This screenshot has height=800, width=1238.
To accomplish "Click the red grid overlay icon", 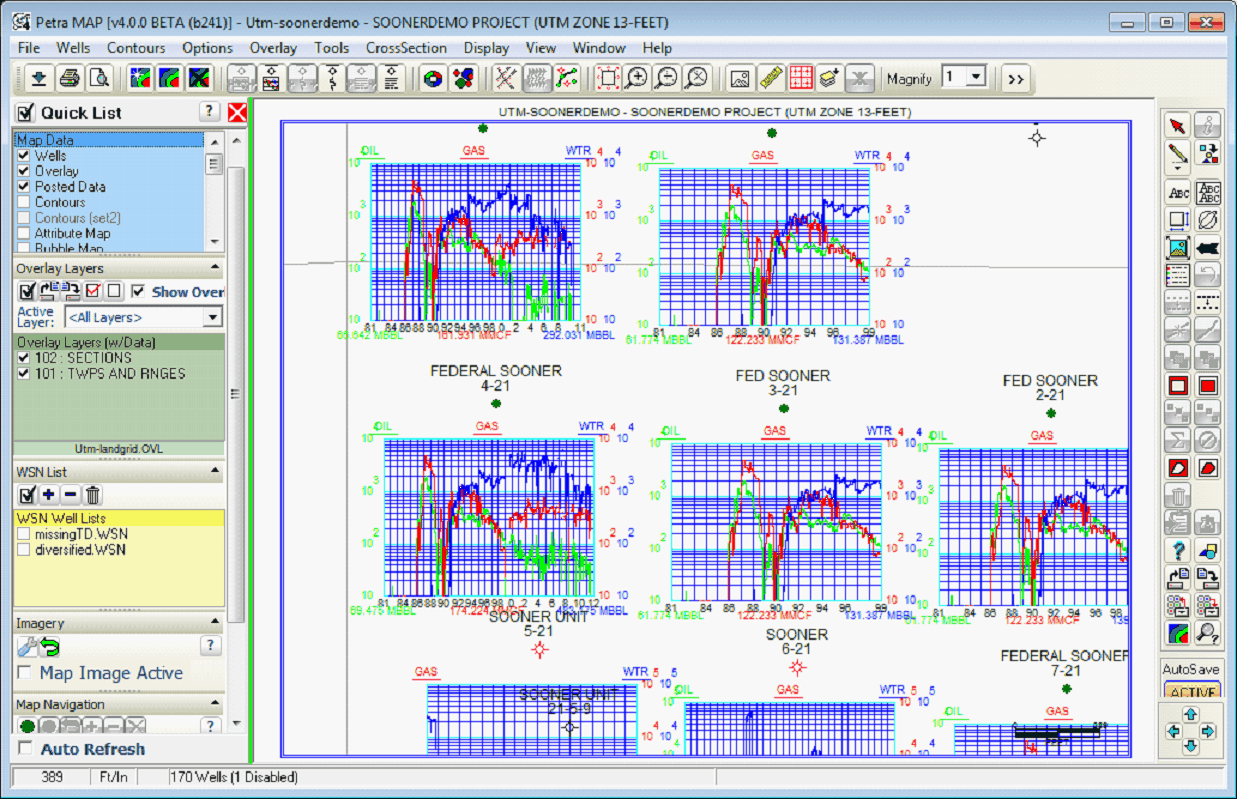I will click(x=801, y=78).
